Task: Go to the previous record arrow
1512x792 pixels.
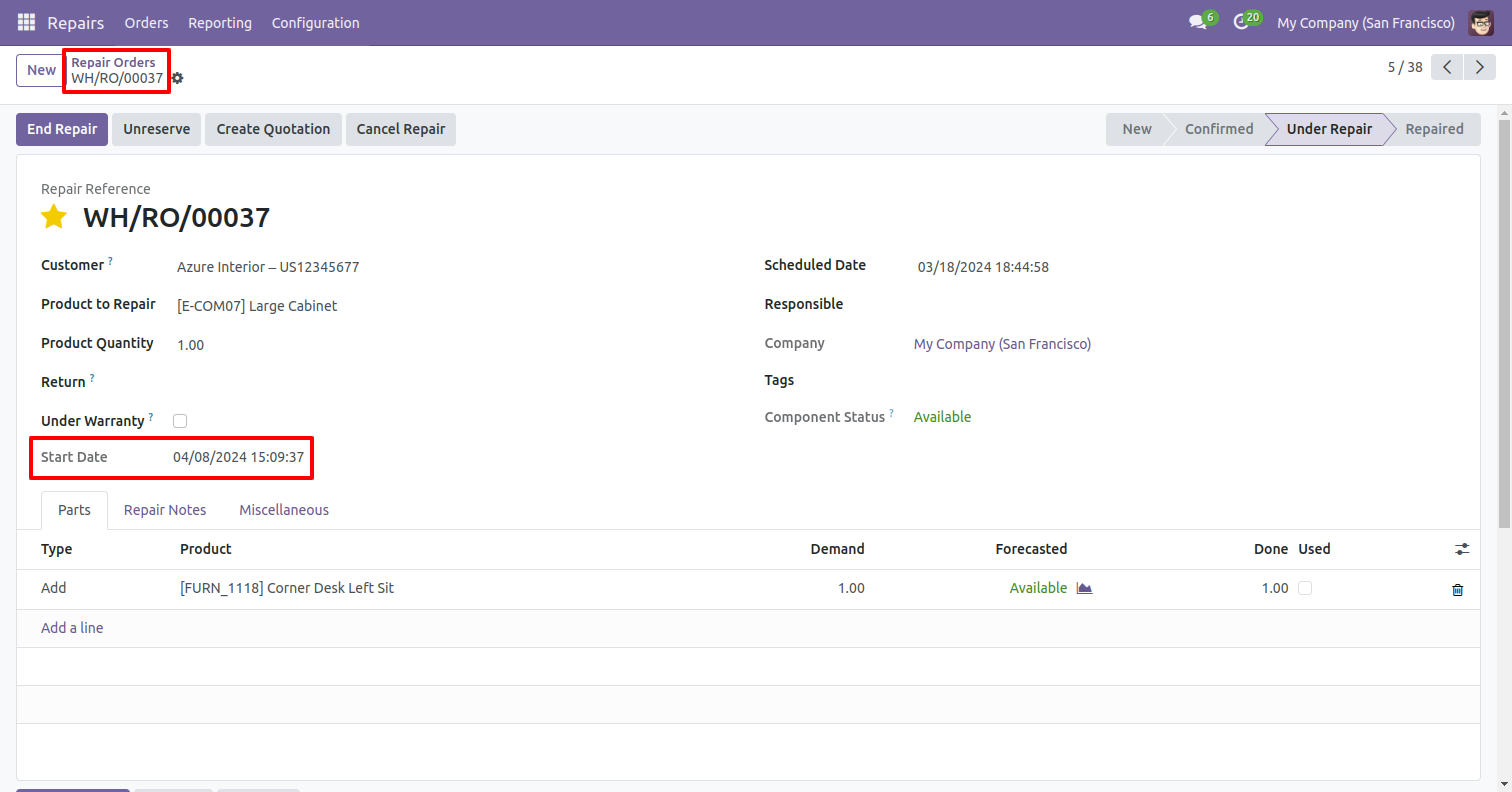Action: (x=1447, y=67)
